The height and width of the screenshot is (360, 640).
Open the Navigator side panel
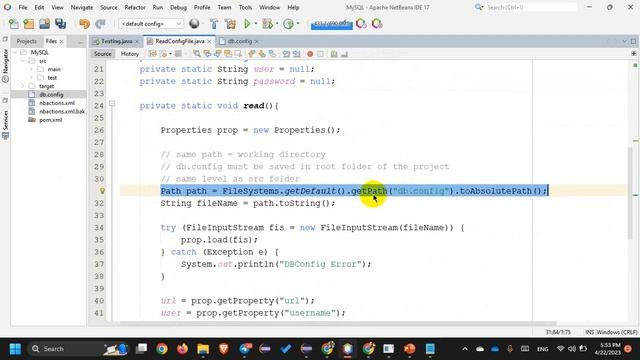(x=5, y=65)
